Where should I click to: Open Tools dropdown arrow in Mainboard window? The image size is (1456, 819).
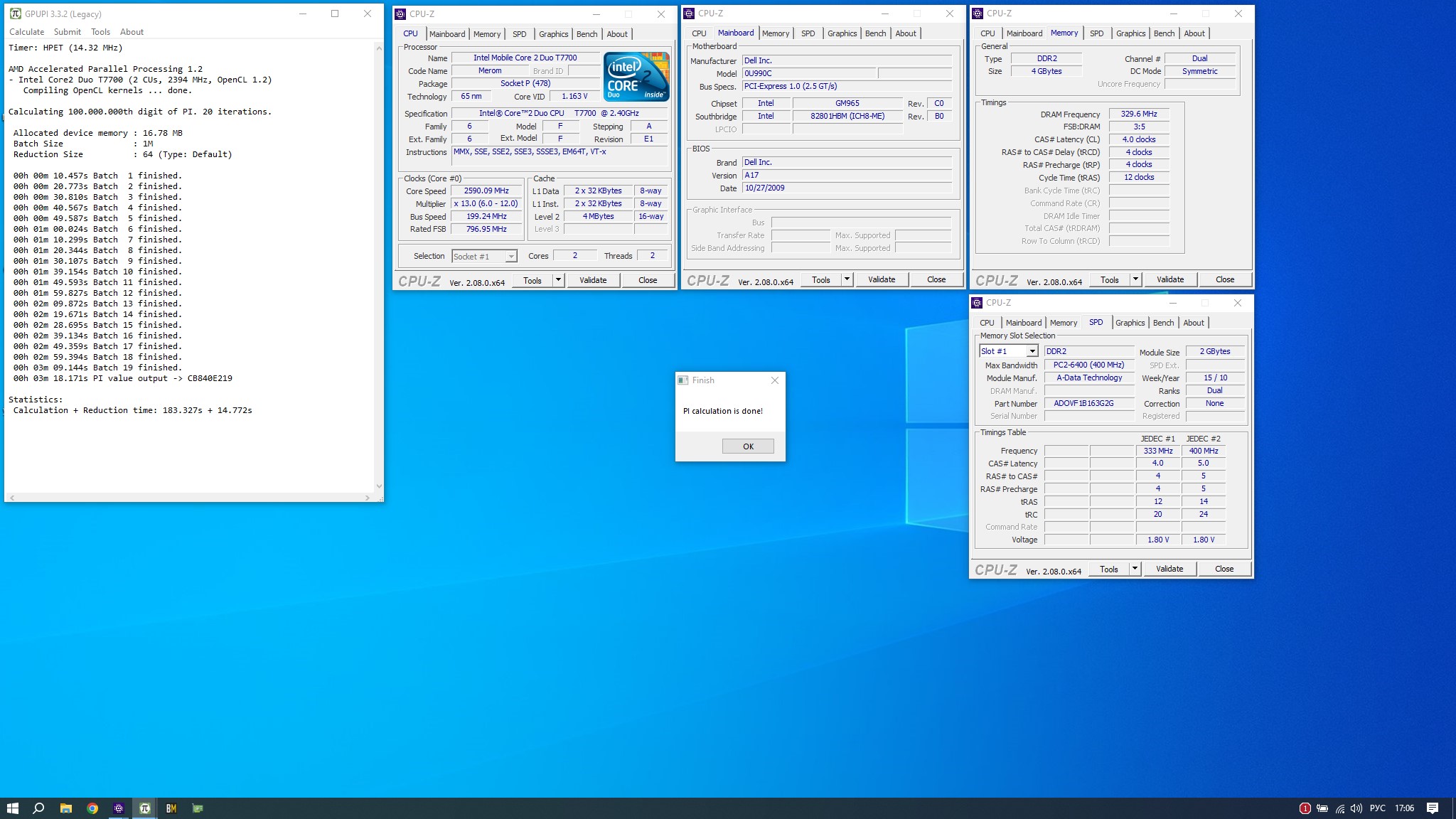pyautogui.click(x=847, y=280)
